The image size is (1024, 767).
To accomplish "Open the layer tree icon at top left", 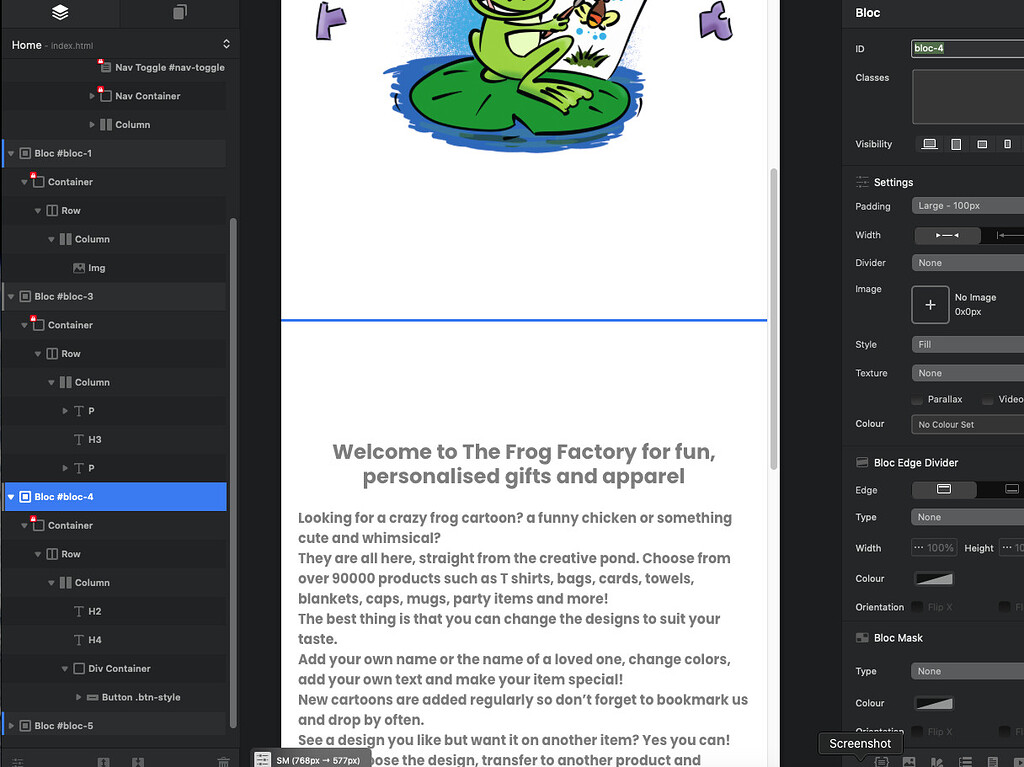I will pyautogui.click(x=58, y=14).
